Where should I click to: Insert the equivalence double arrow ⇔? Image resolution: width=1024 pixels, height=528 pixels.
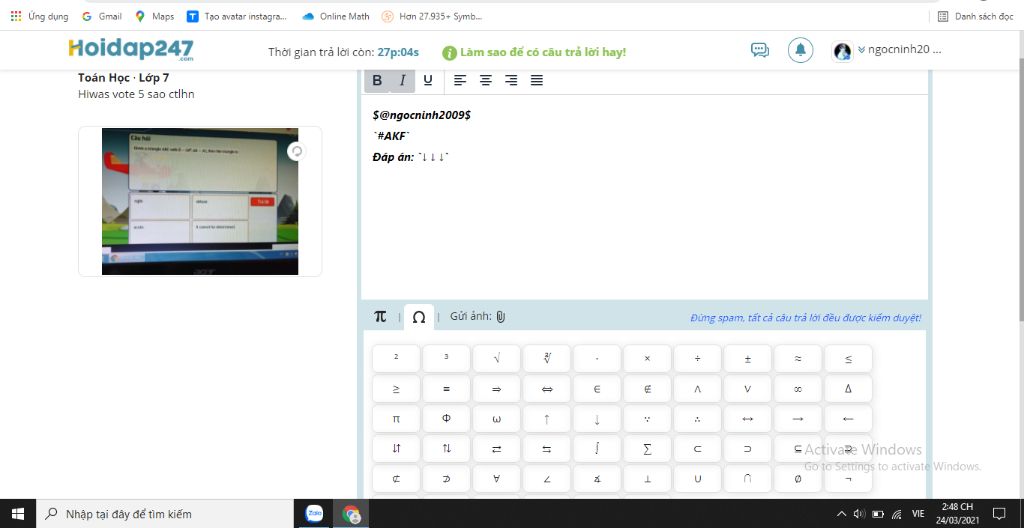click(x=547, y=389)
